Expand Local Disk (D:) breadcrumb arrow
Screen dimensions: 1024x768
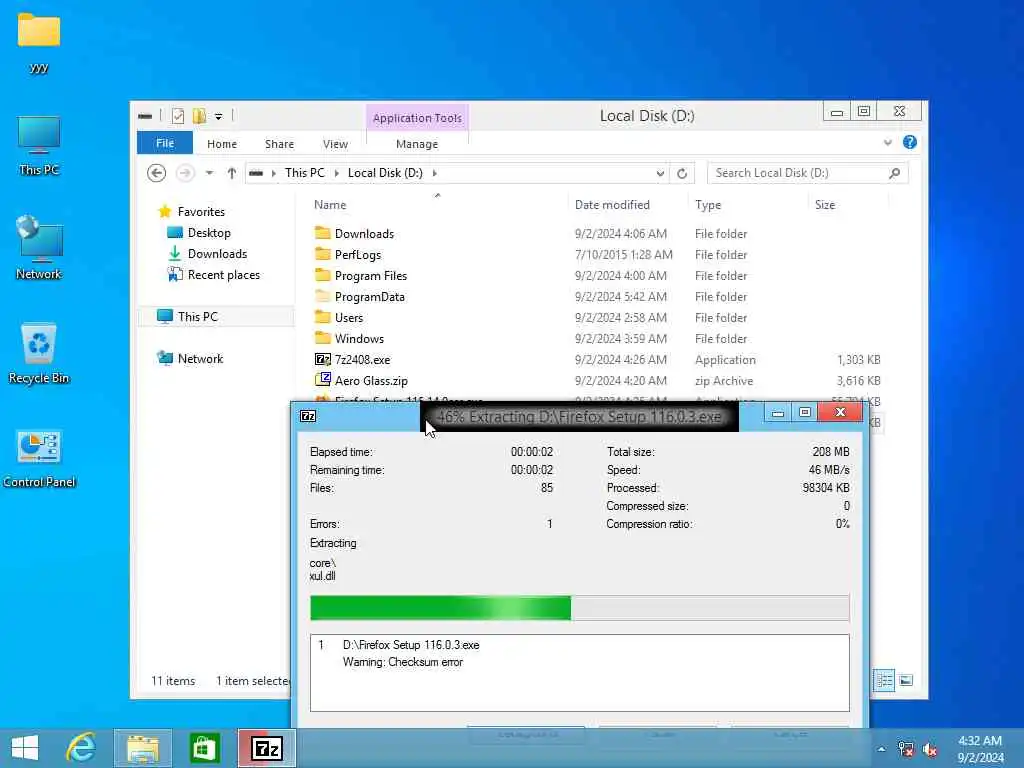click(435, 173)
